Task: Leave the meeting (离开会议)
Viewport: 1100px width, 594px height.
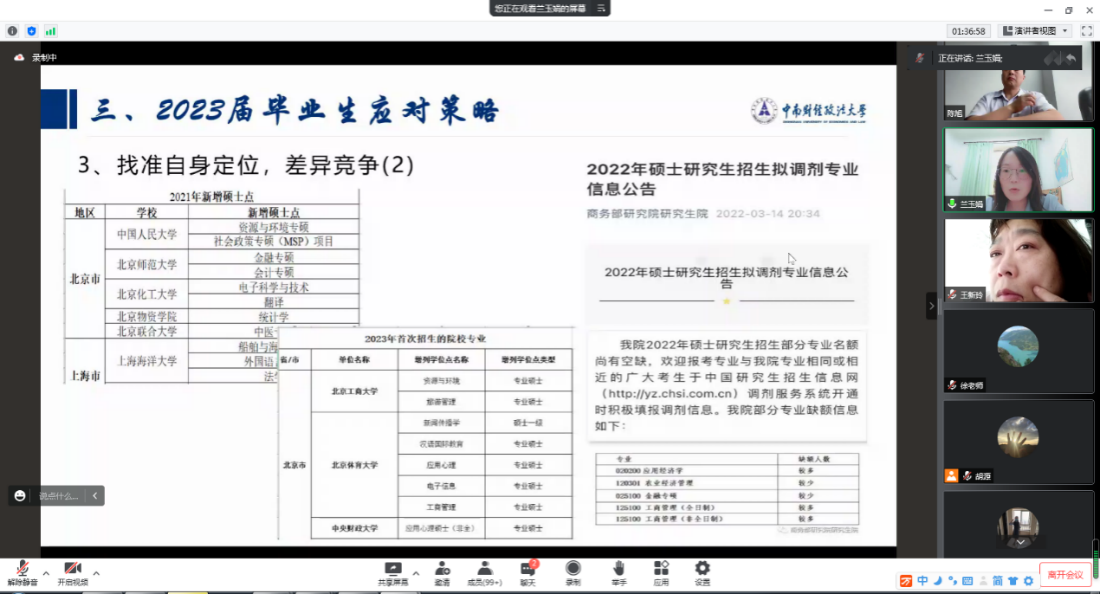Action: point(1065,574)
